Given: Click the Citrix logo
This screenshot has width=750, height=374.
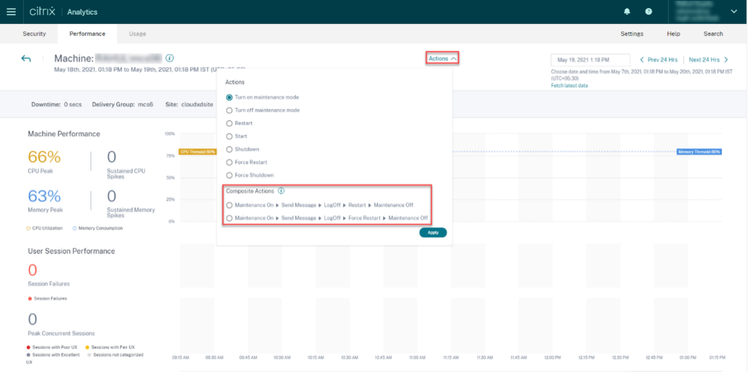Looking at the screenshot, I should click(42, 11).
